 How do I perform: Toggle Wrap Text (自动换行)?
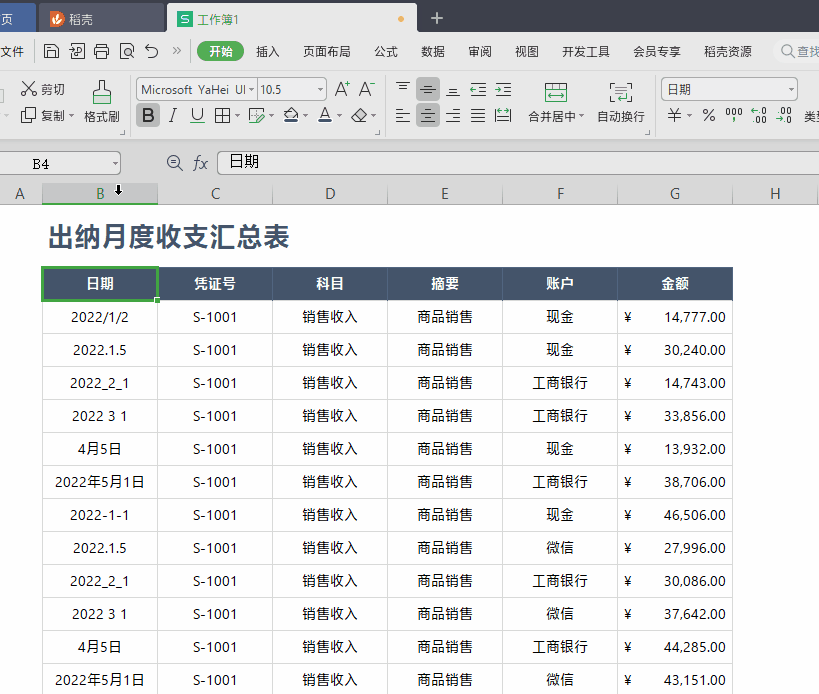(x=620, y=93)
